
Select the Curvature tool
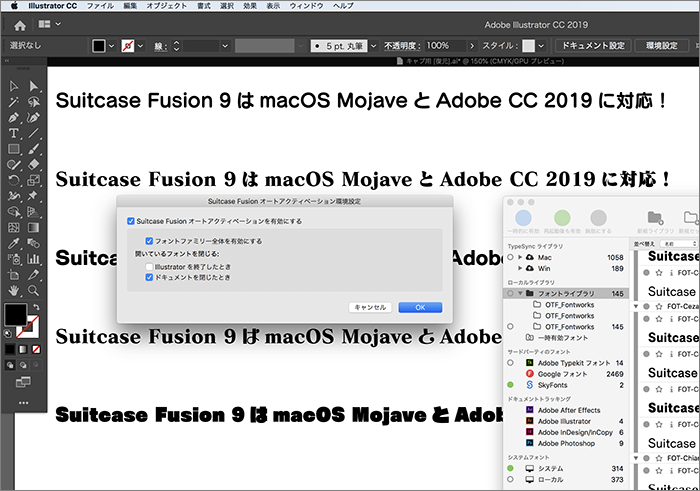coord(33,117)
